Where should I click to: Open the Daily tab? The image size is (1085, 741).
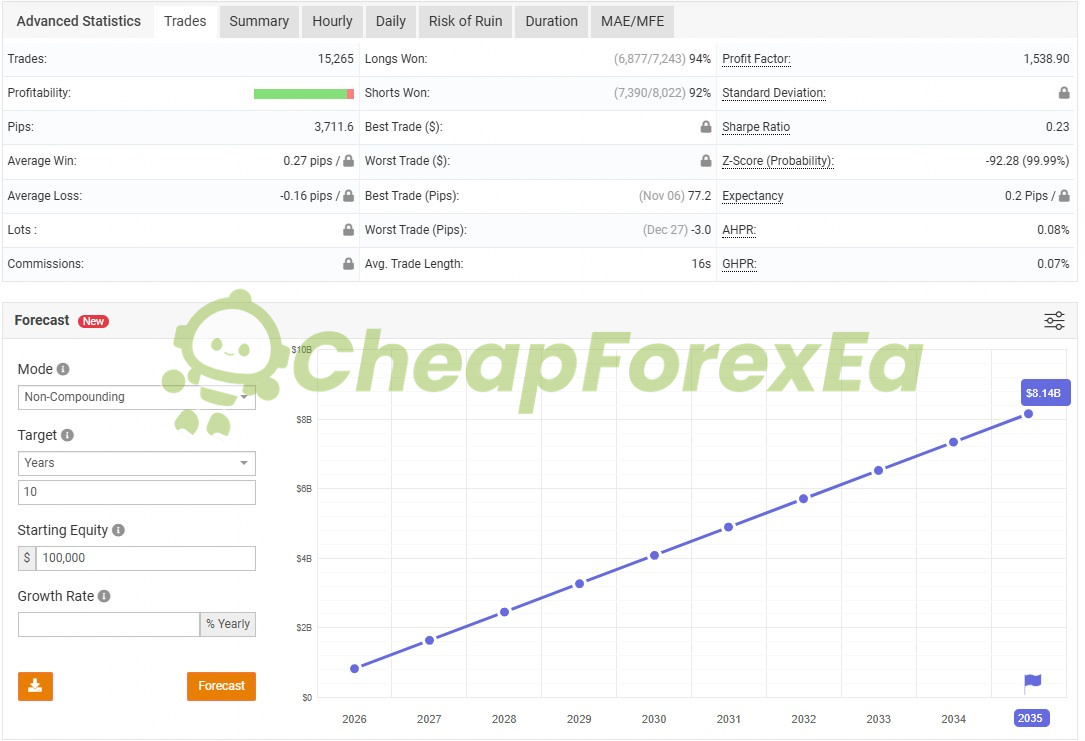(x=390, y=21)
